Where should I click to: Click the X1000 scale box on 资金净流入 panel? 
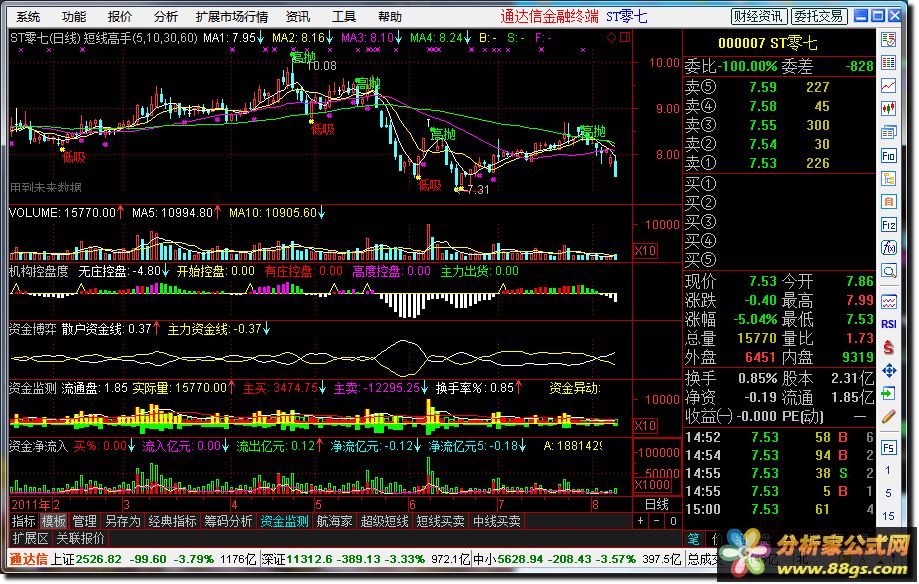(652, 485)
